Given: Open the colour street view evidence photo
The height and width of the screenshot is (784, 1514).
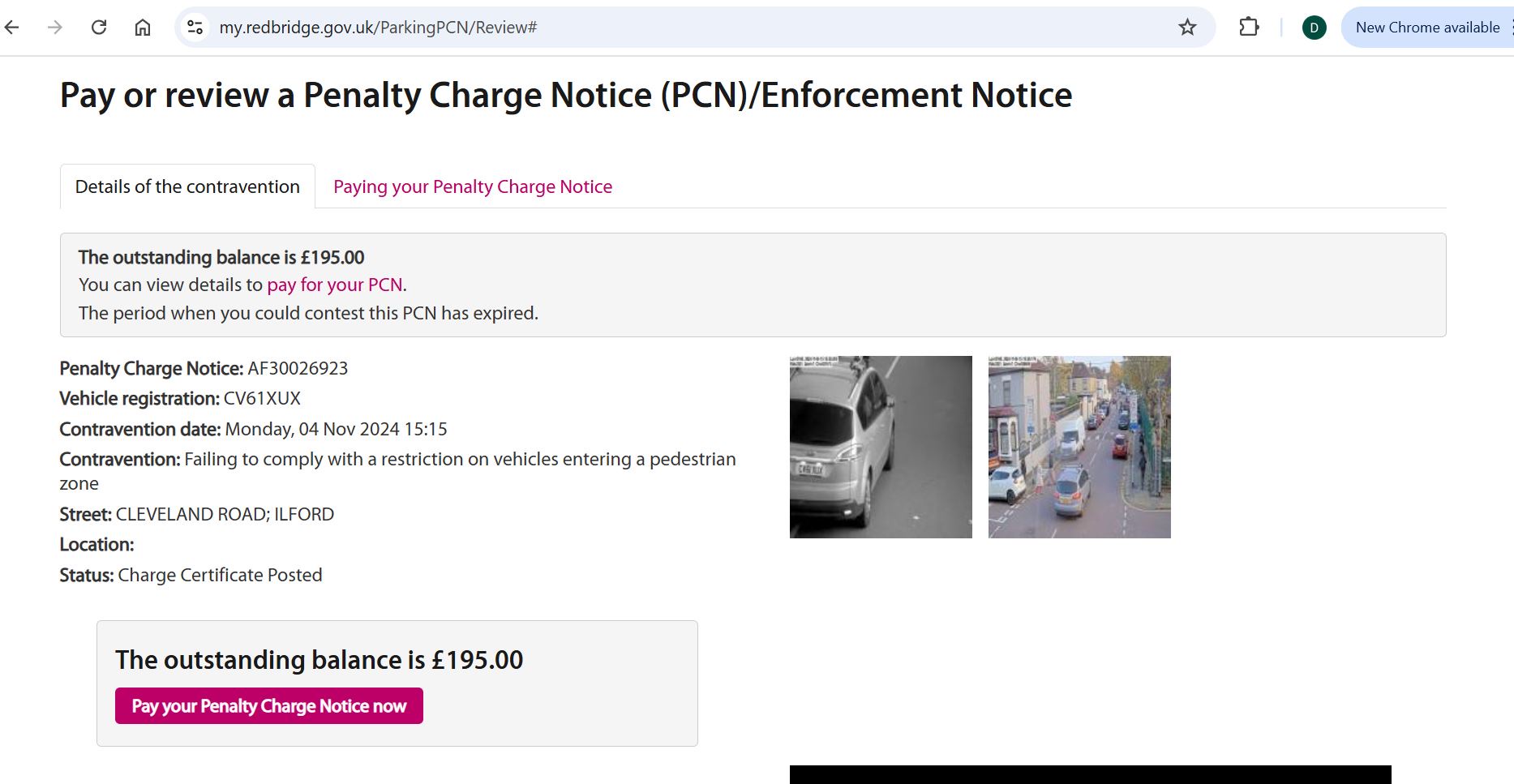Looking at the screenshot, I should [x=1079, y=447].
